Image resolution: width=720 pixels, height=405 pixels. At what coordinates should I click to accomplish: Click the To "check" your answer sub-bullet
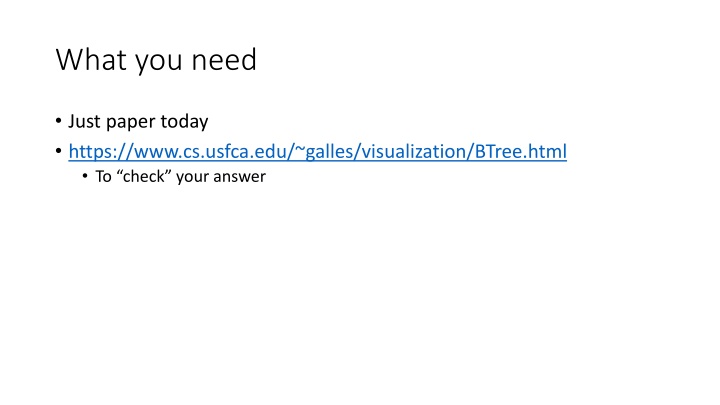click(180, 176)
